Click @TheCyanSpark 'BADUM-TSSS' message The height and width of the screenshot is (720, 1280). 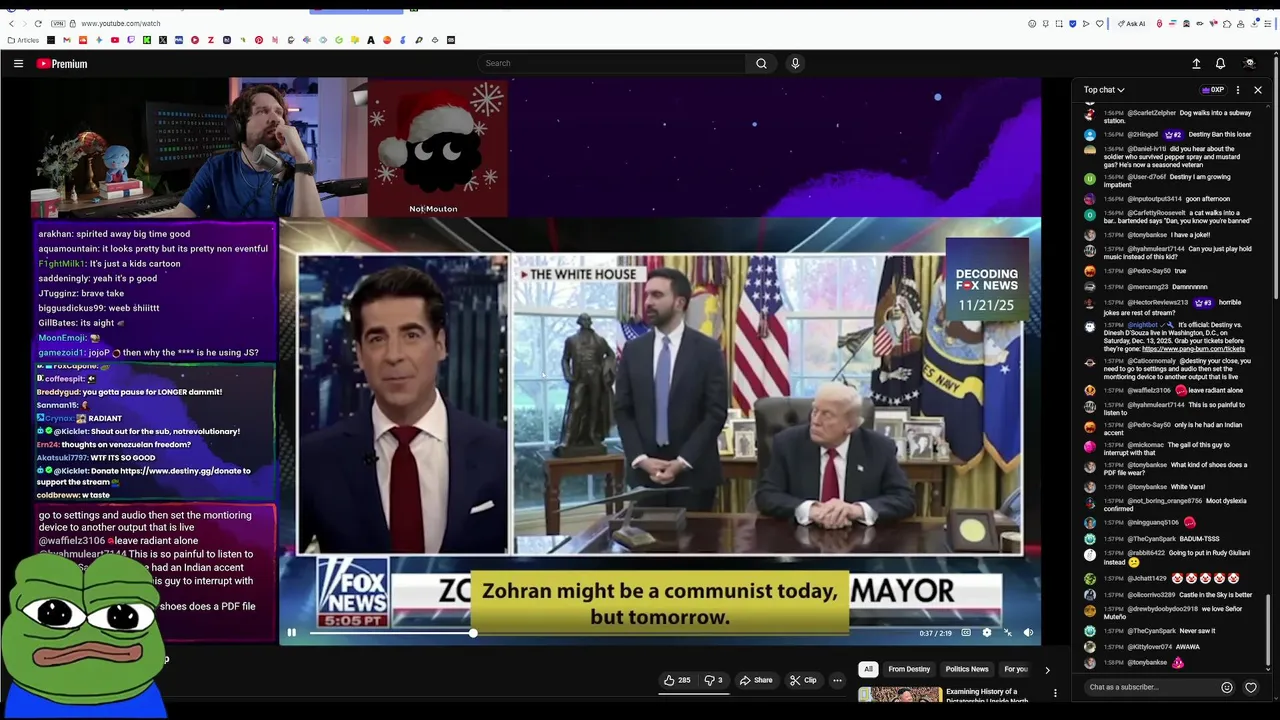point(1161,539)
